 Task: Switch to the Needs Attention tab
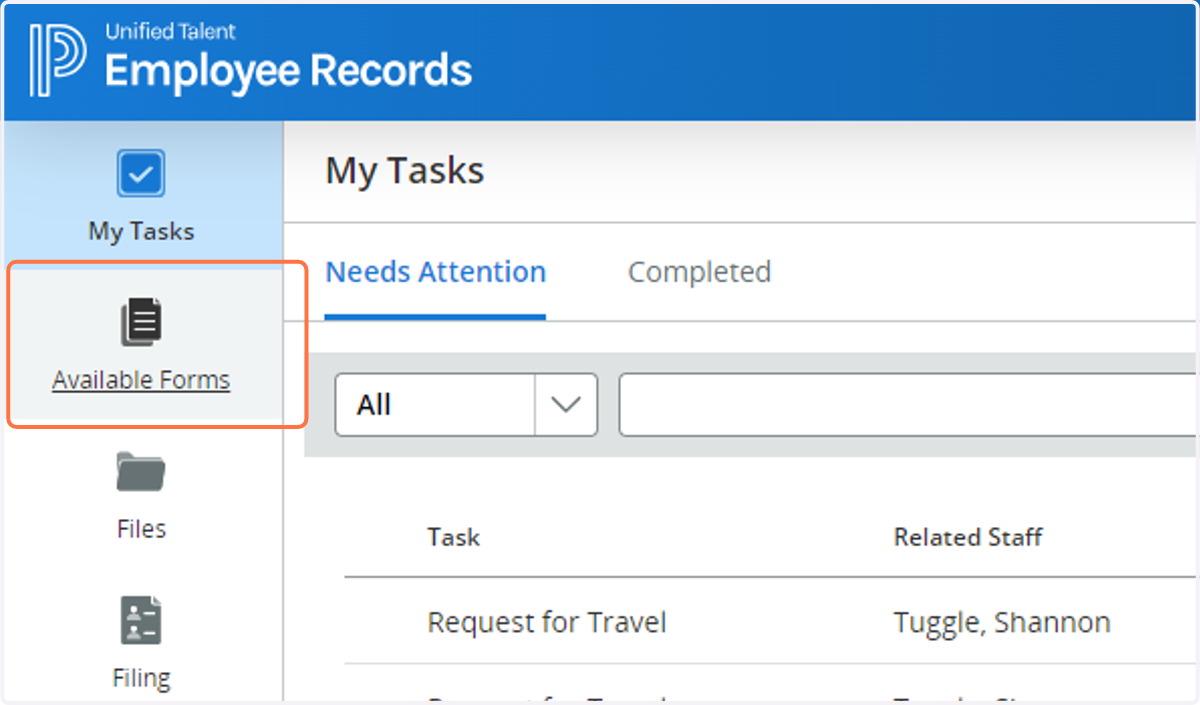click(x=436, y=272)
